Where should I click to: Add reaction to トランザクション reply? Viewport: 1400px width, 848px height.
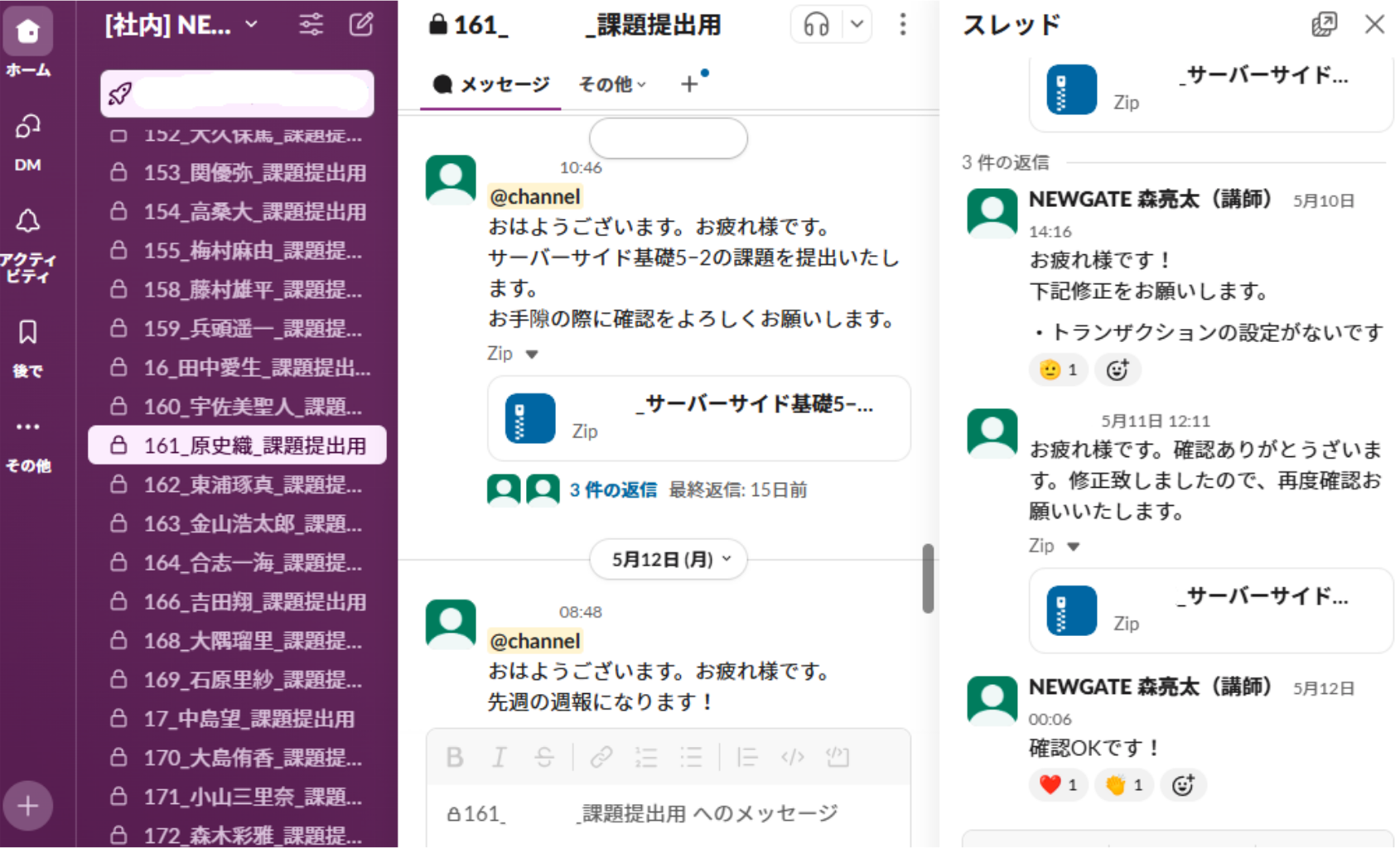[1118, 370]
